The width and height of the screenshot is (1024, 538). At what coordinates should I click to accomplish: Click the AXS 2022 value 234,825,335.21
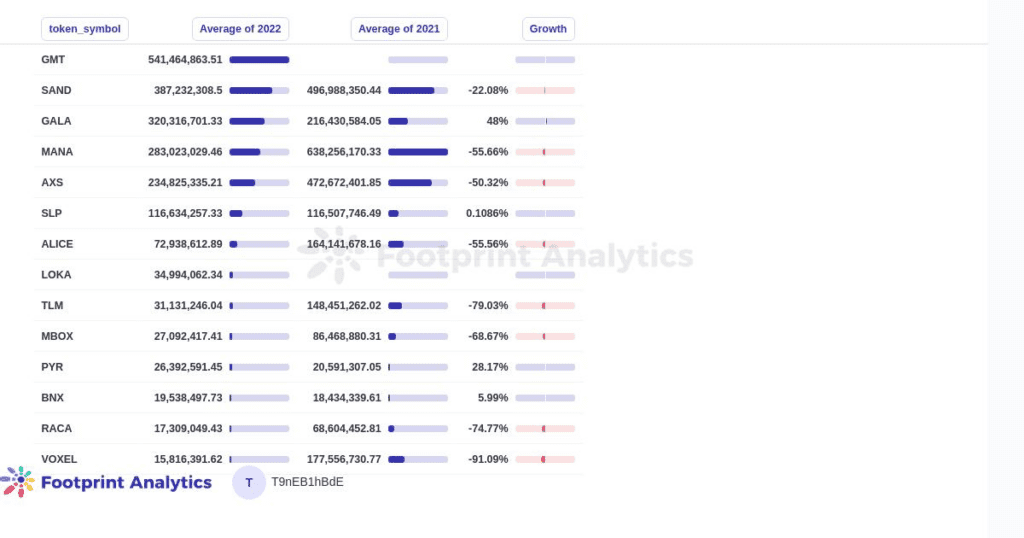pyautogui.click(x=185, y=182)
